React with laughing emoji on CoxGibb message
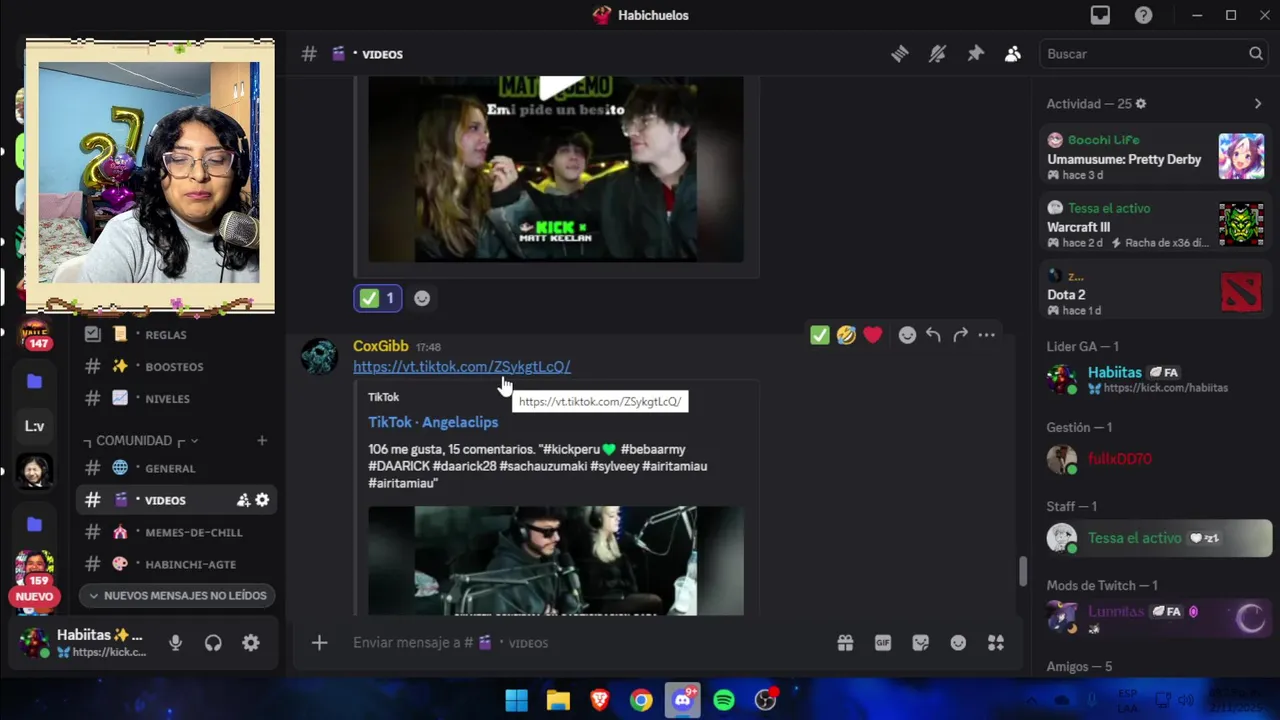 click(x=846, y=335)
